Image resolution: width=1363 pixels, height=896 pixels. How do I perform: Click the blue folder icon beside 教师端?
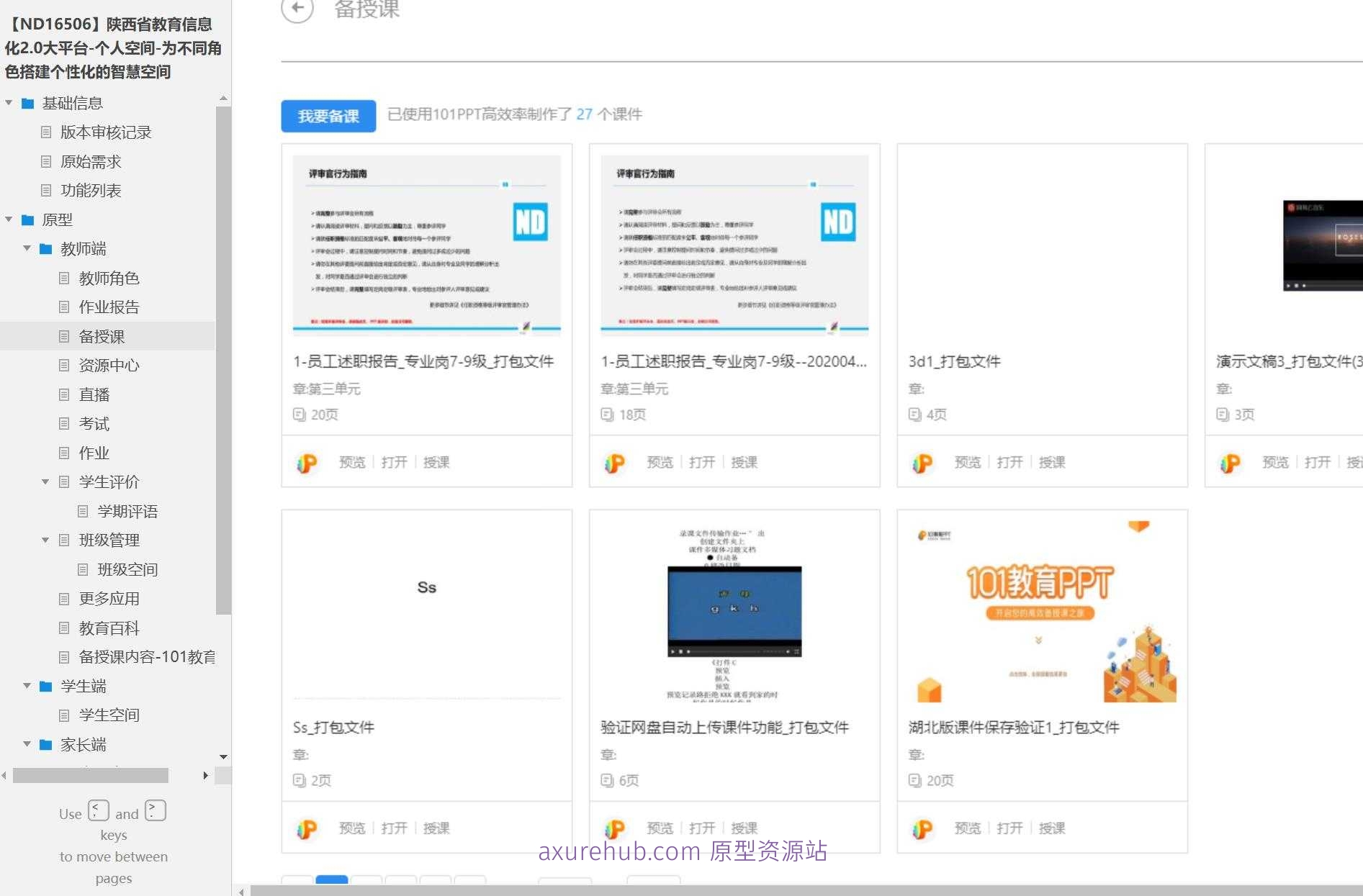(x=46, y=248)
